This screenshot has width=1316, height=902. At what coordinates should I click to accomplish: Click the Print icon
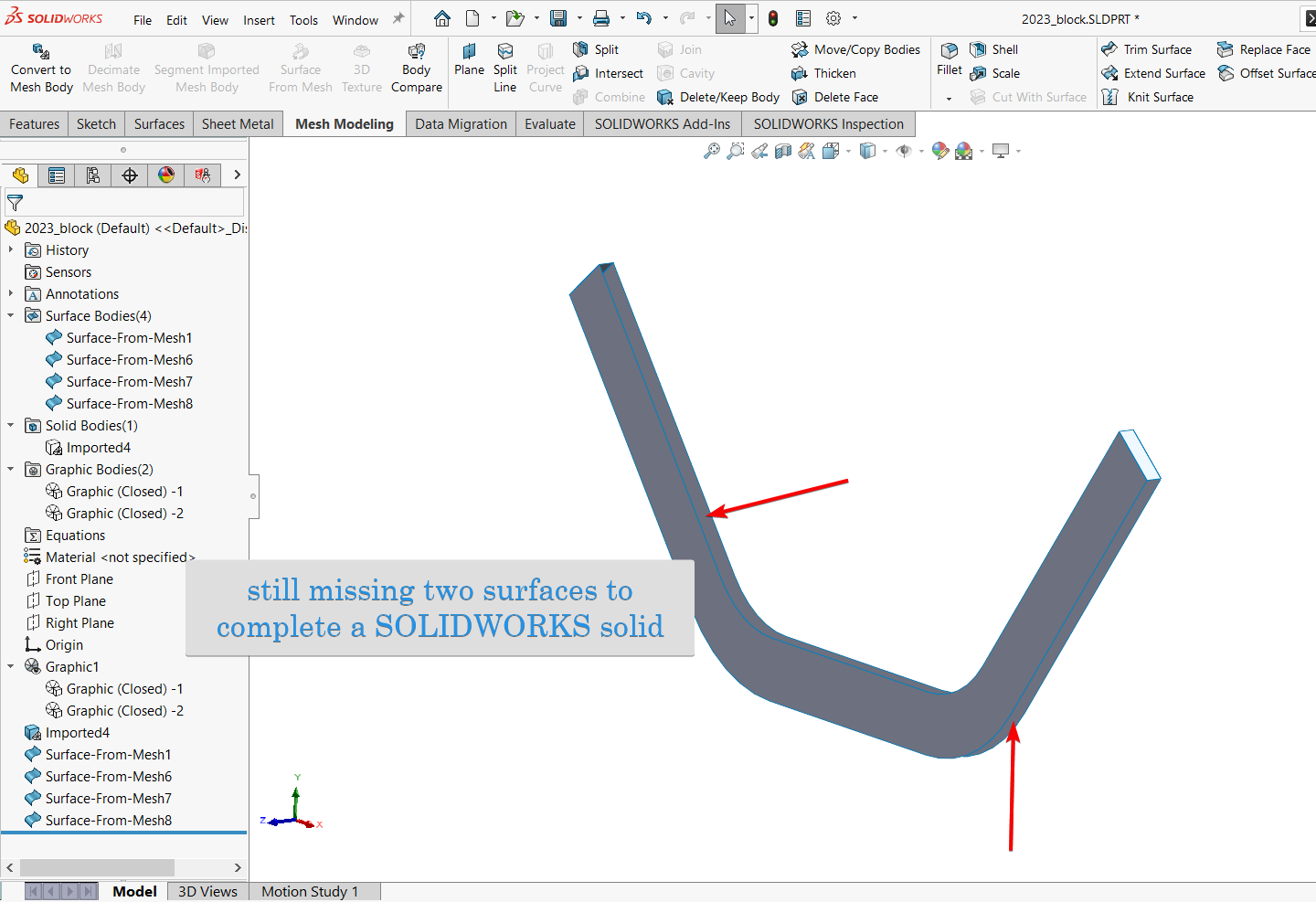pos(601,18)
